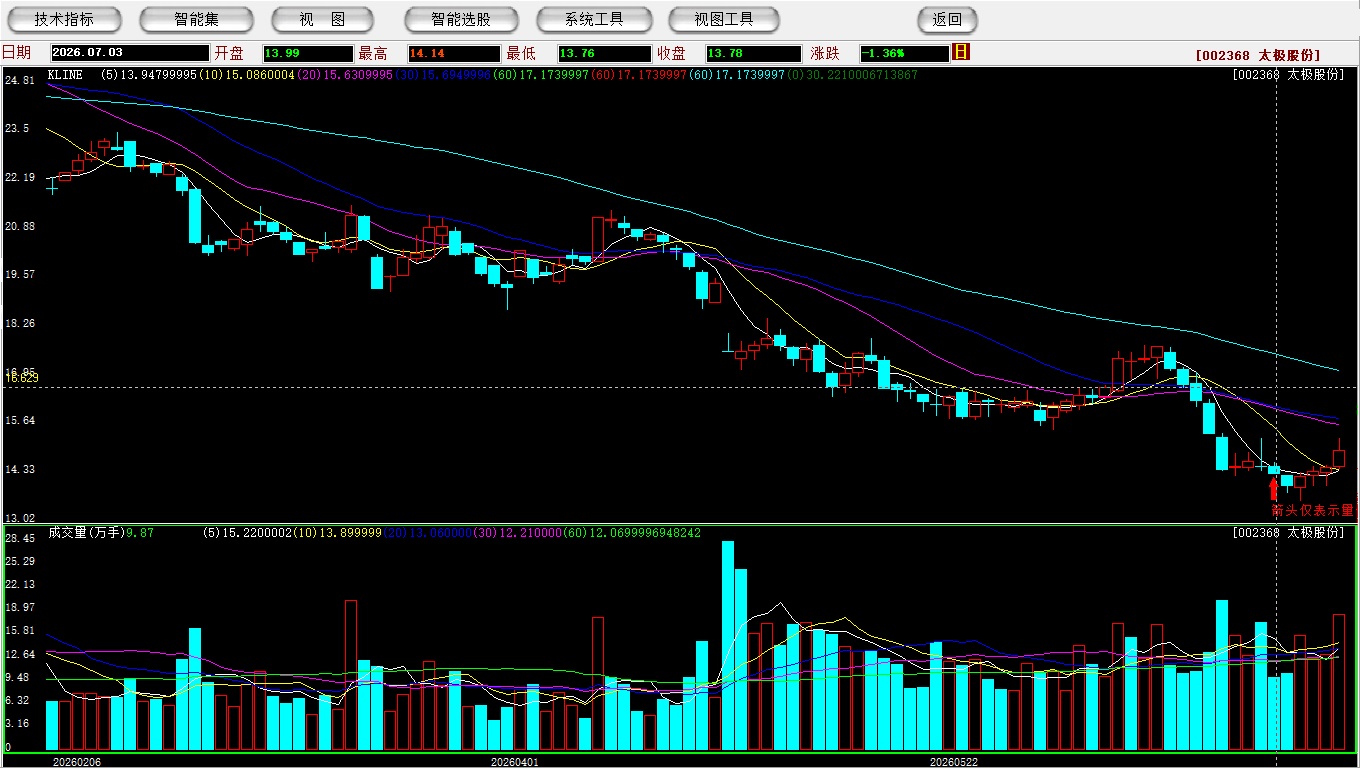
Task: Click the 28.45 volume axis label
Action: (x=19, y=538)
